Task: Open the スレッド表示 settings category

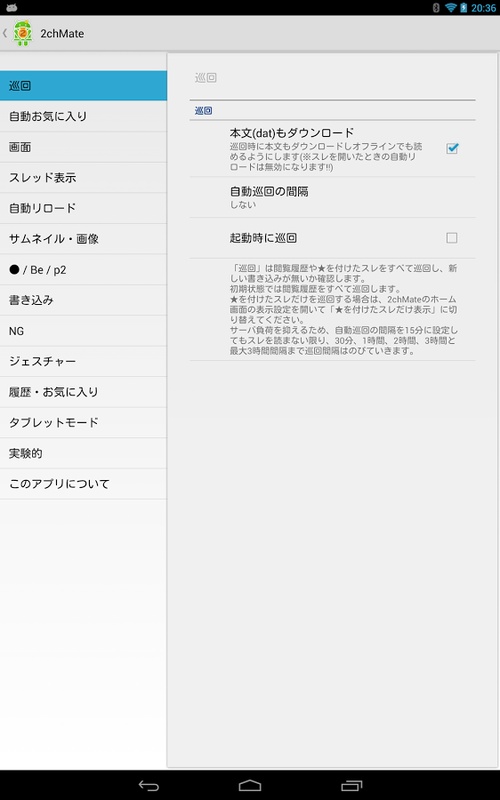Action: point(83,178)
